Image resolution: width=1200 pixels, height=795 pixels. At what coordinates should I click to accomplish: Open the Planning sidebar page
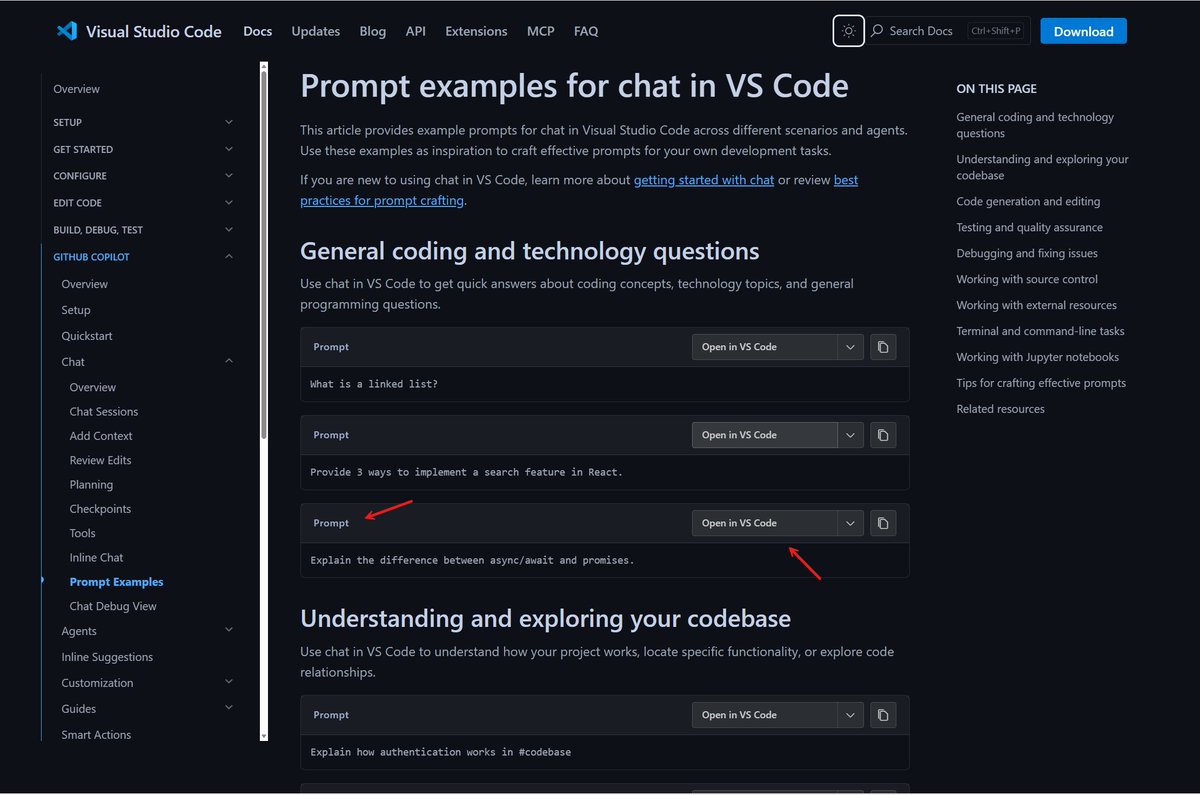pos(91,485)
